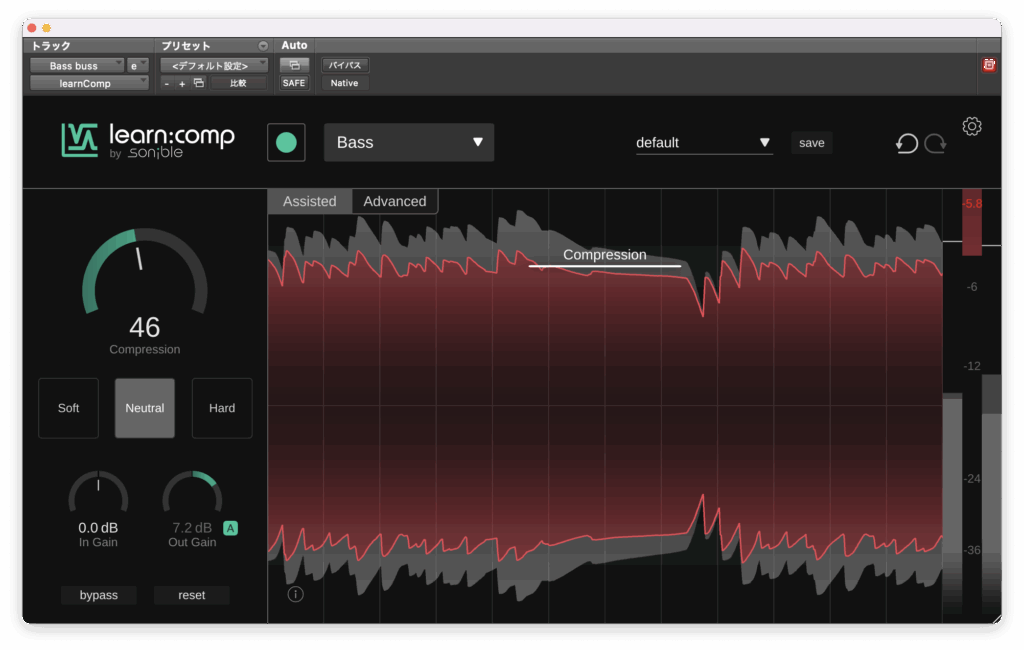Open the learnComp plugin selector
This screenshot has height=650, width=1024.
pyautogui.click(x=89, y=83)
